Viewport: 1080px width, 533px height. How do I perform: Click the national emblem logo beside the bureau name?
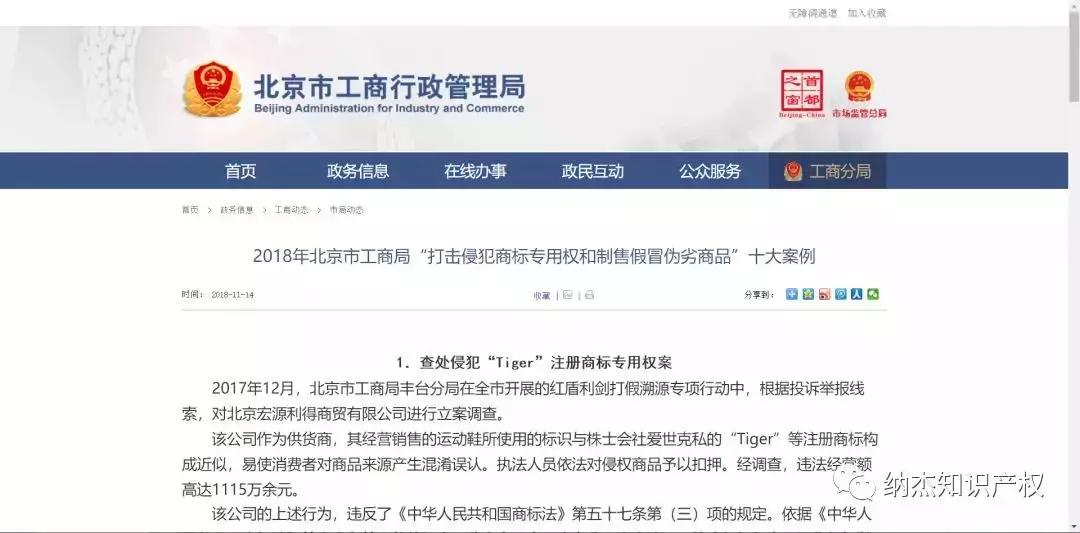[212, 89]
